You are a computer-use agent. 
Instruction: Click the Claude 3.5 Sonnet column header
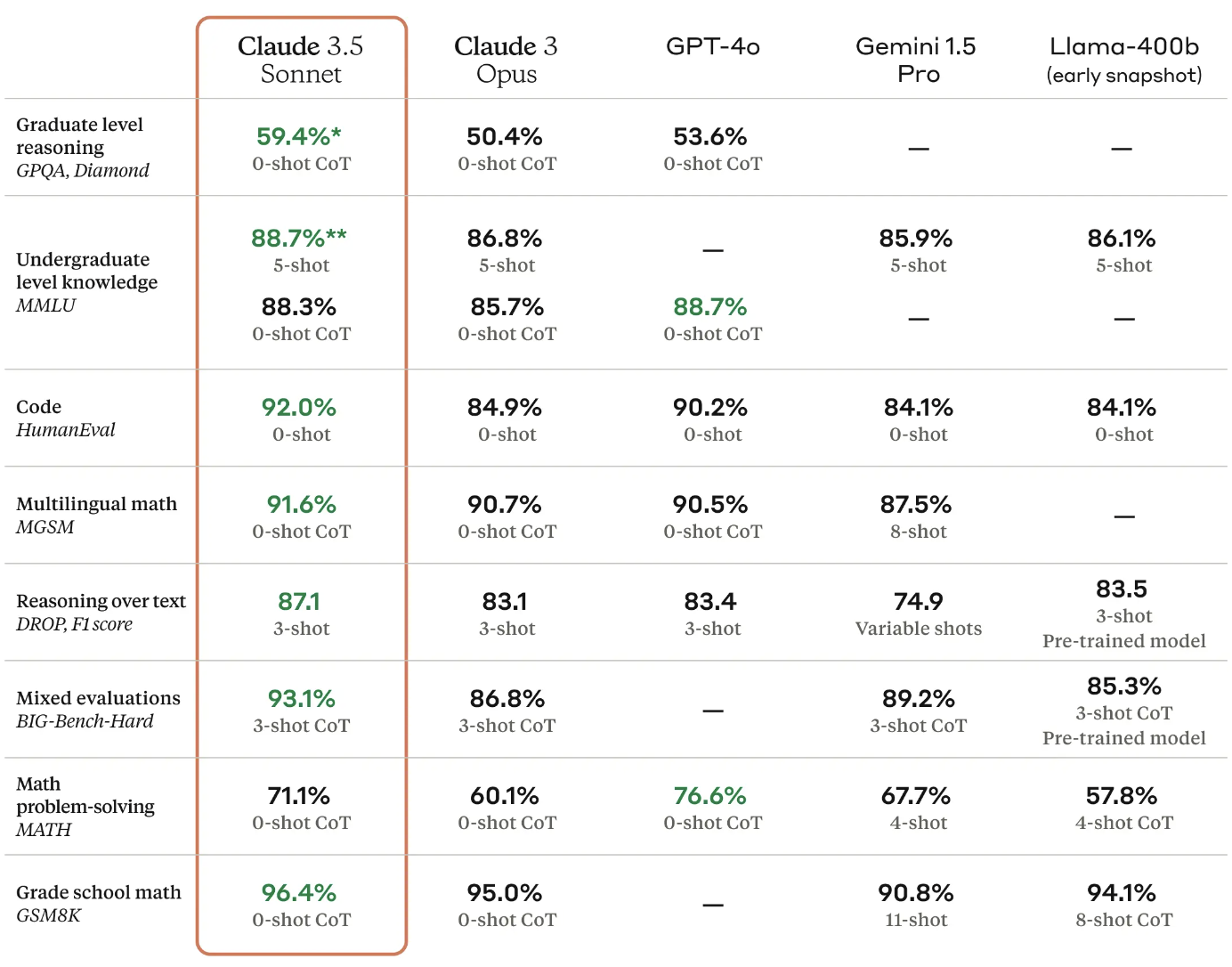(x=301, y=60)
